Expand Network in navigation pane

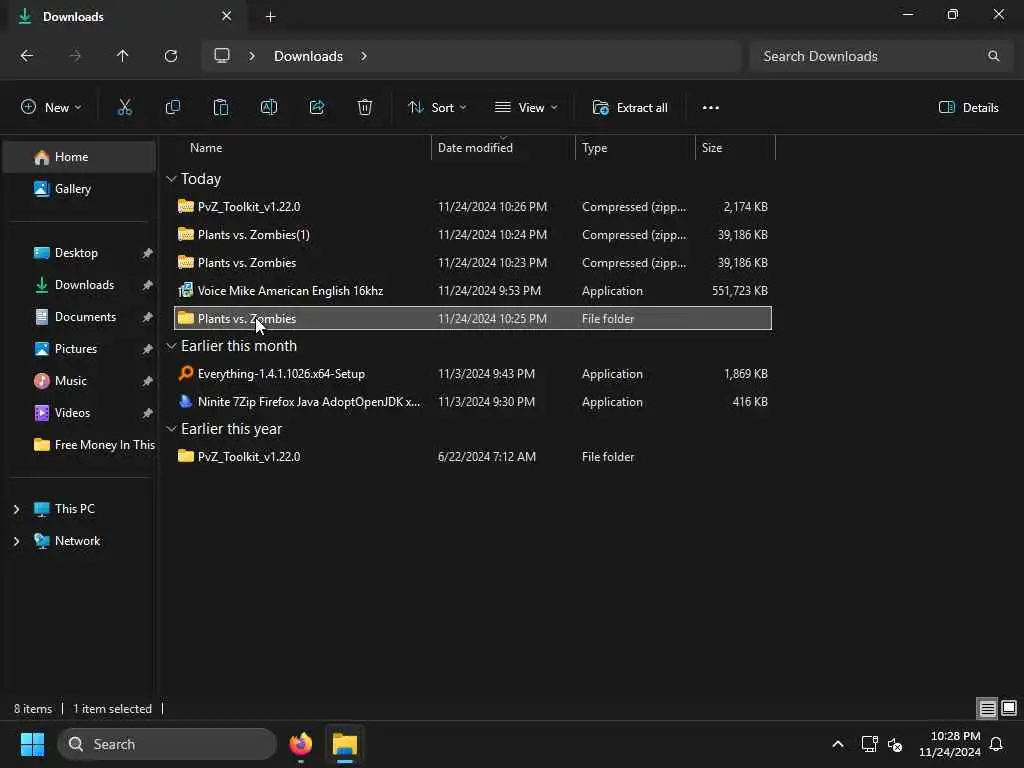(x=16, y=541)
